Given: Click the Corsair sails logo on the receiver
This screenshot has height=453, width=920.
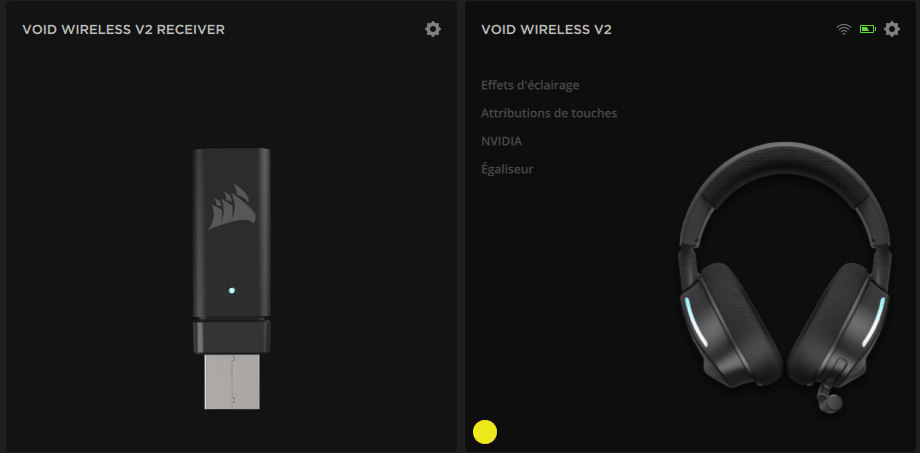Looking at the screenshot, I should (232, 207).
